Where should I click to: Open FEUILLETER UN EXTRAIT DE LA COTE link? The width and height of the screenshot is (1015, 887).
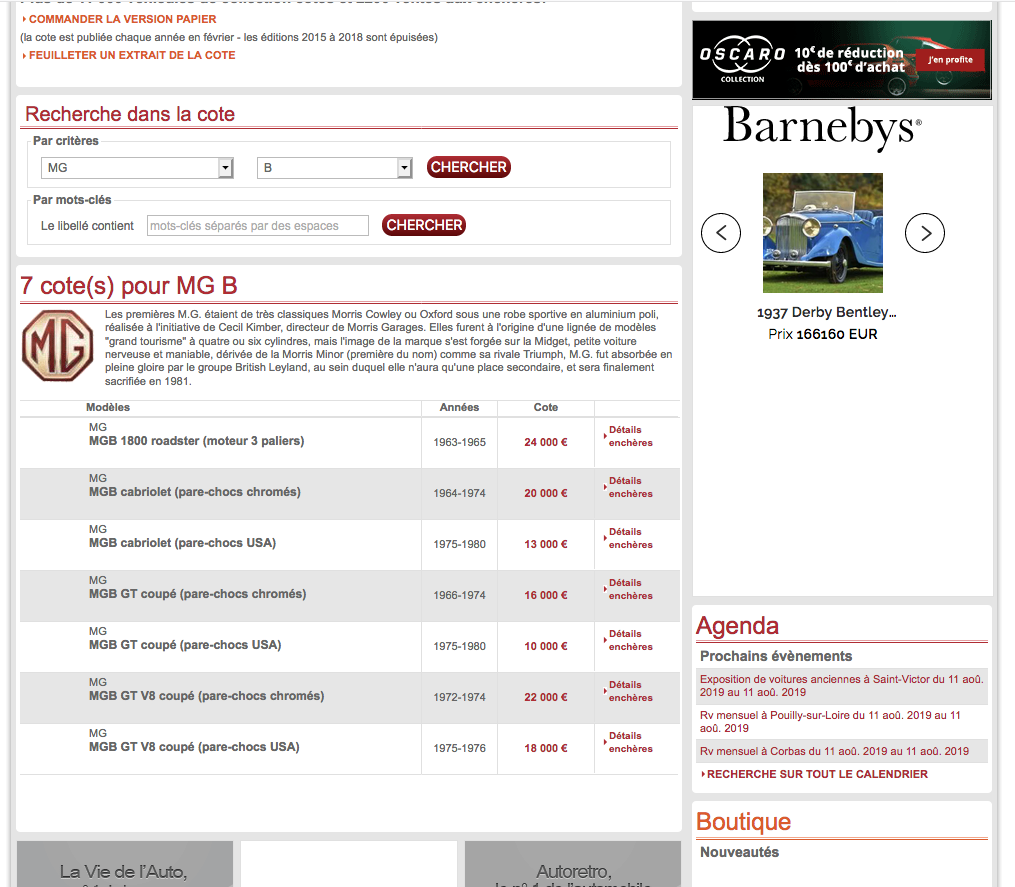131,56
